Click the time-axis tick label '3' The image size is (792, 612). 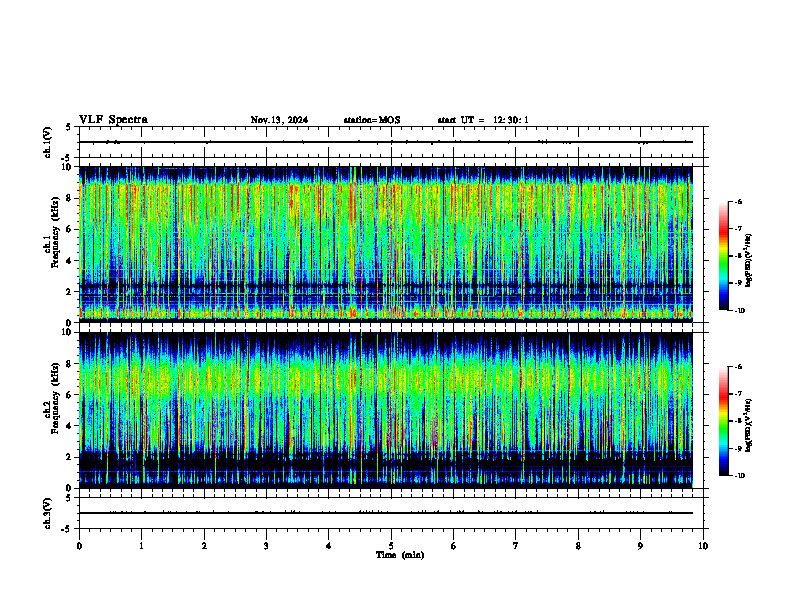(266, 546)
